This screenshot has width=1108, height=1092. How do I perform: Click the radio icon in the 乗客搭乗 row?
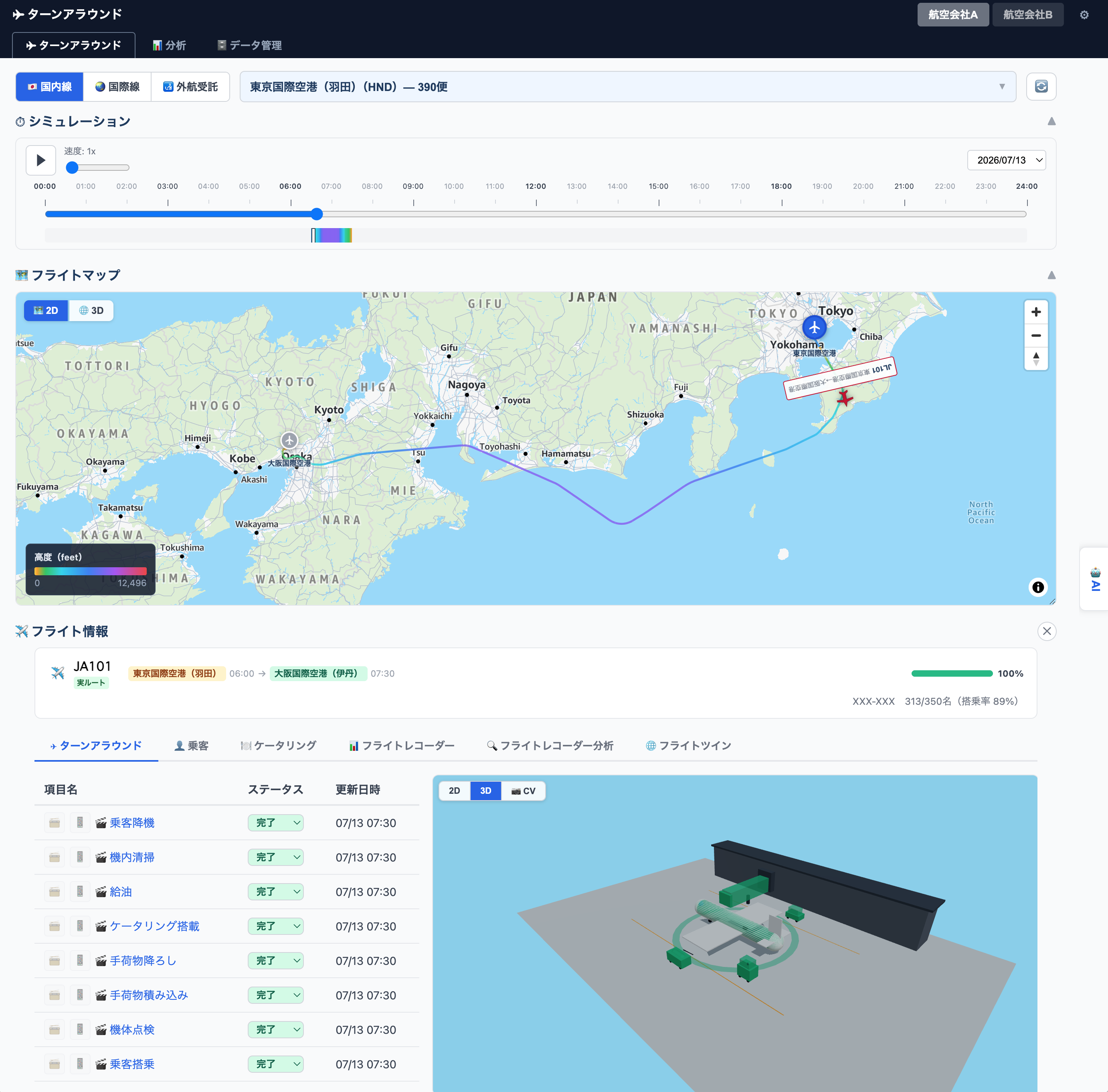(55, 1064)
